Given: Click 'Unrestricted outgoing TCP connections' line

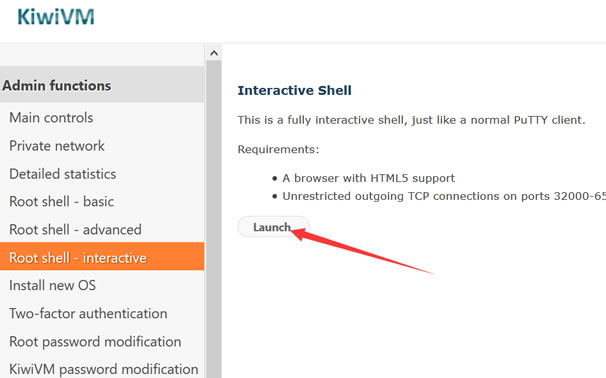Looking at the screenshot, I should coord(444,196).
